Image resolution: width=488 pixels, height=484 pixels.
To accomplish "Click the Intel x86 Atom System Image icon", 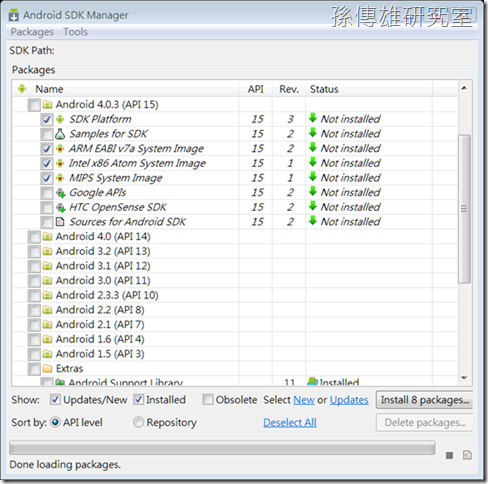I will point(60,163).
